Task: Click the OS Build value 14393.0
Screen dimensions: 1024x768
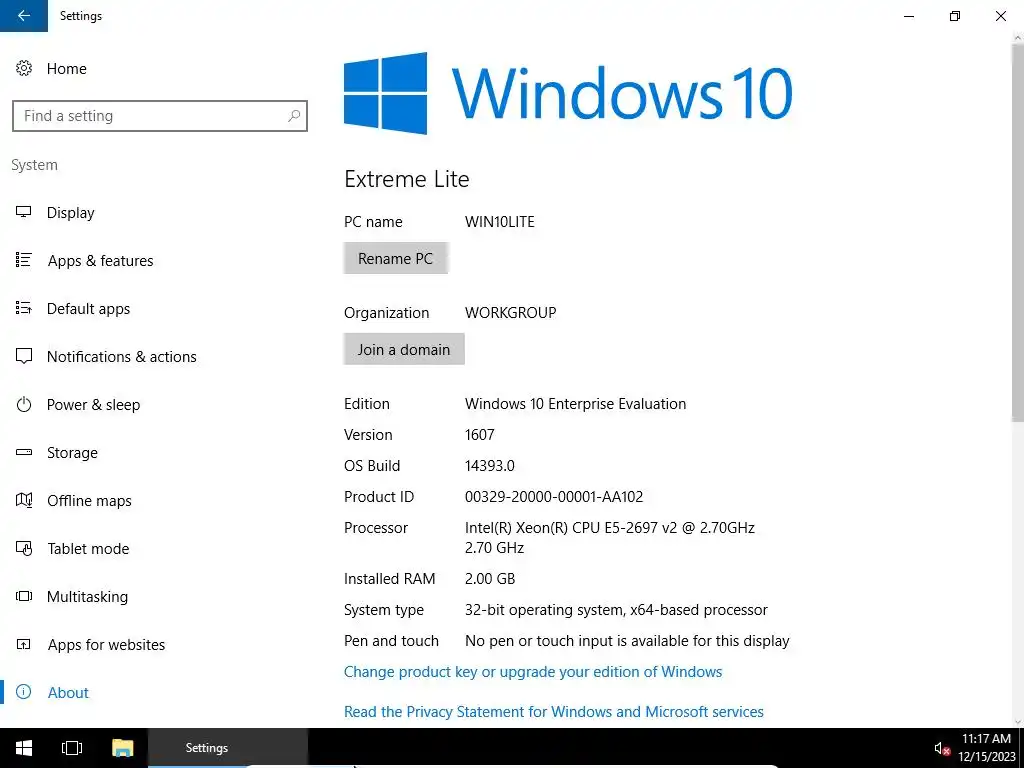Action: tap(490, 466)
